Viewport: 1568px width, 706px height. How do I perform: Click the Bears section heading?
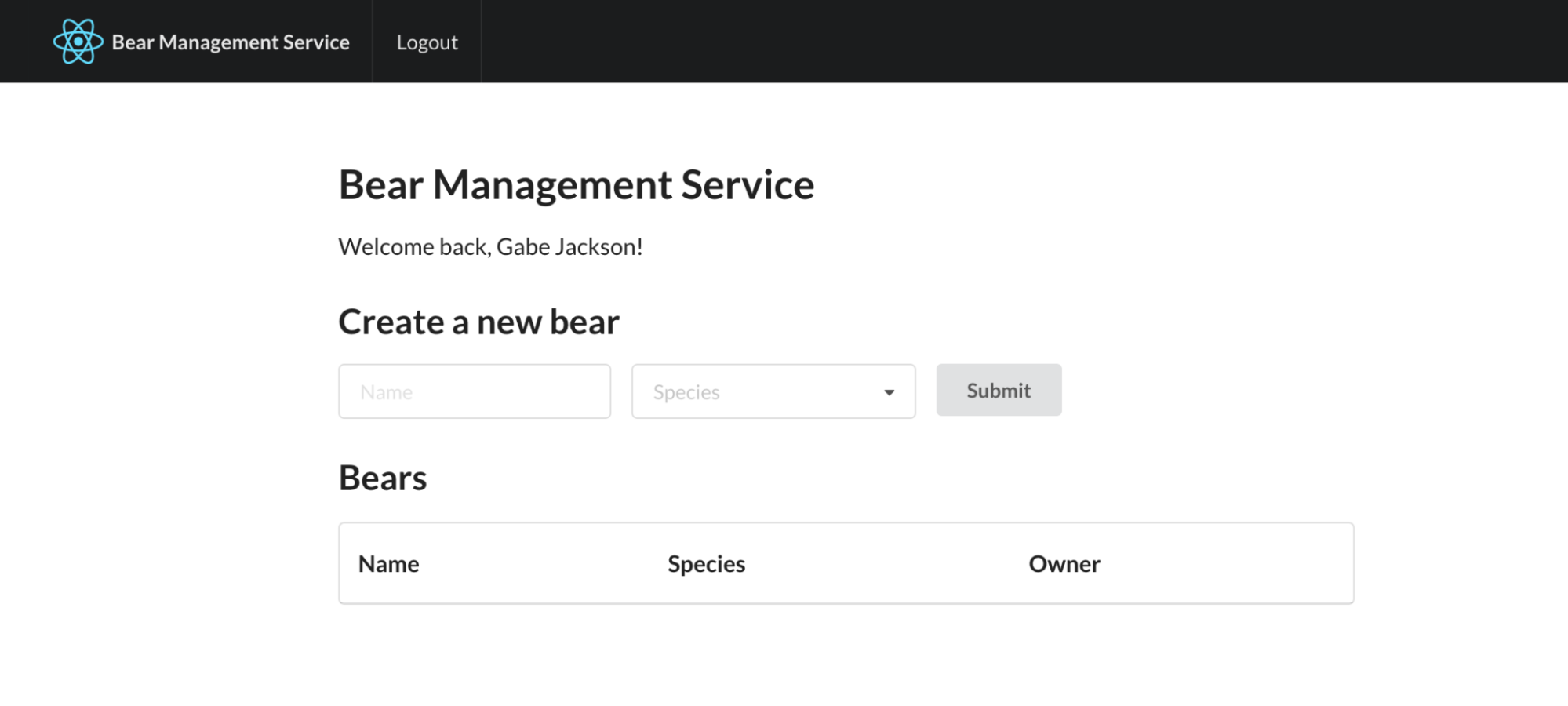tap(383, 479)
